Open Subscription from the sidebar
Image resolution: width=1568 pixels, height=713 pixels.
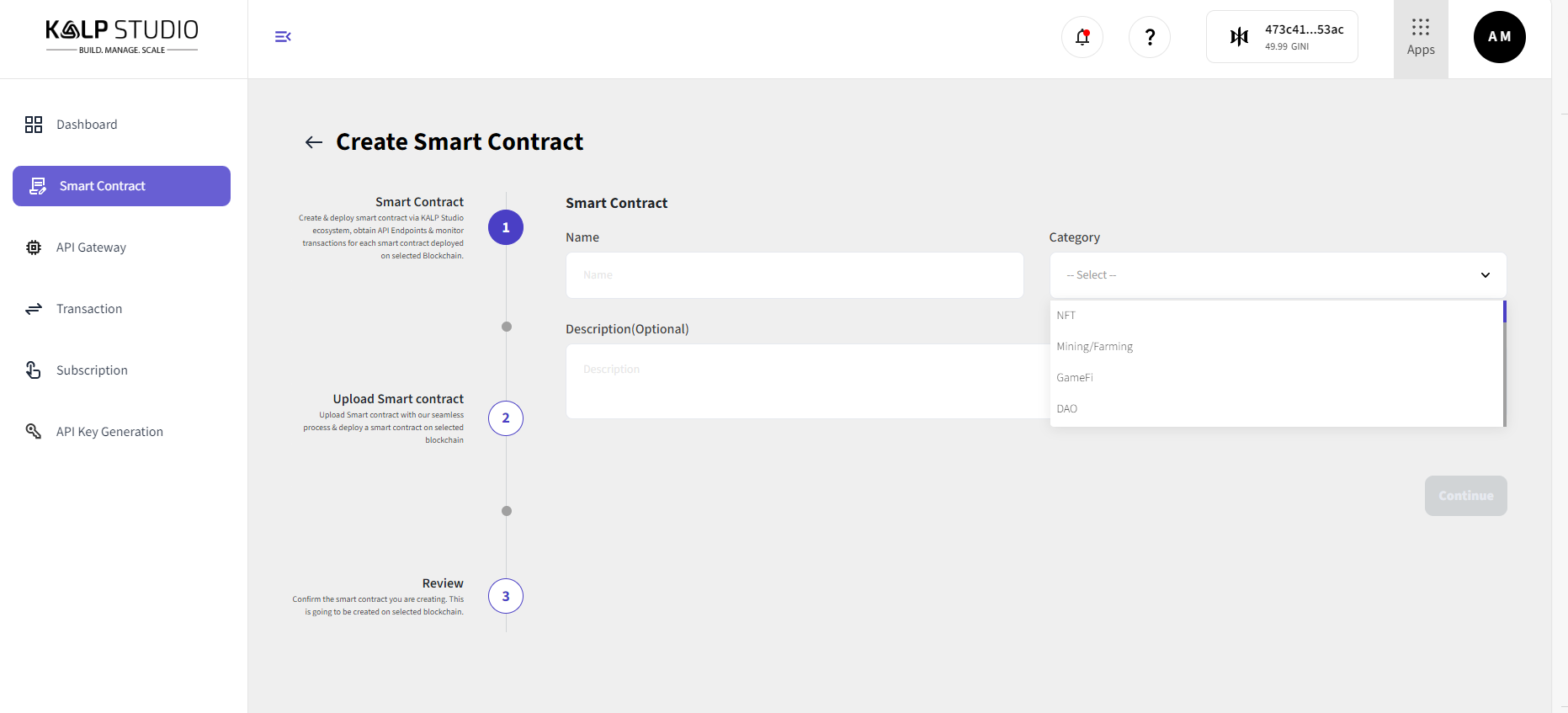click(92, 370)
